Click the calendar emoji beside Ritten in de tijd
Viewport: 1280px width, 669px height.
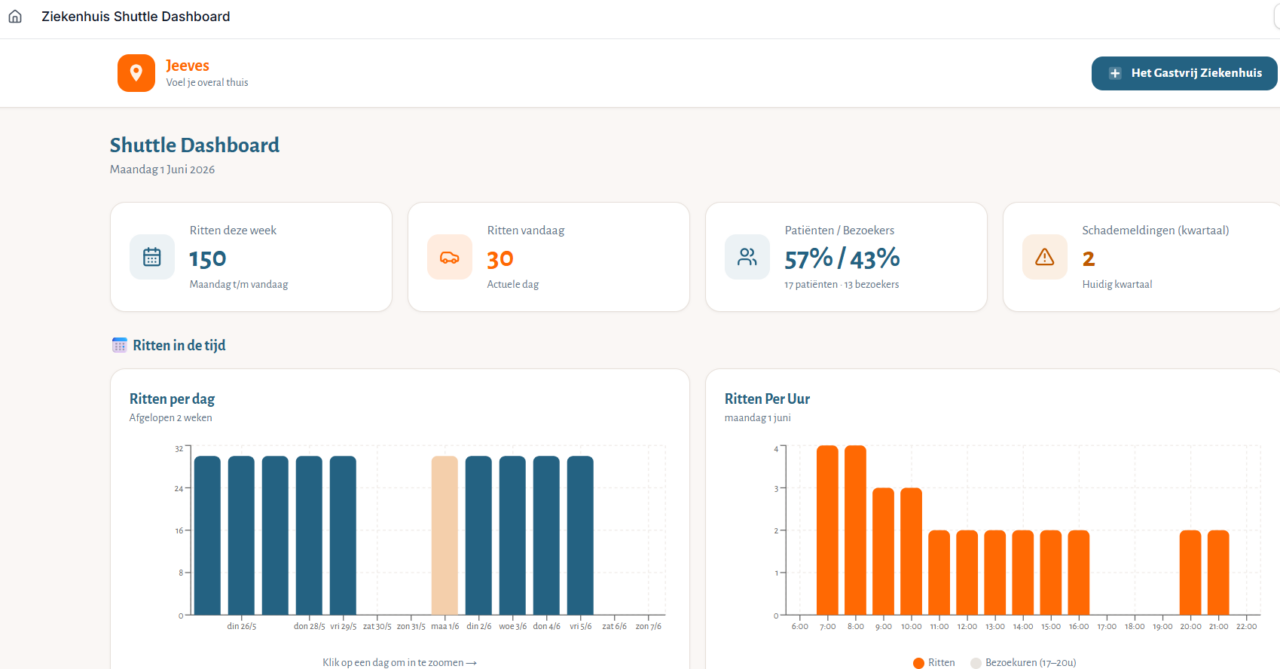coord(119,345)
